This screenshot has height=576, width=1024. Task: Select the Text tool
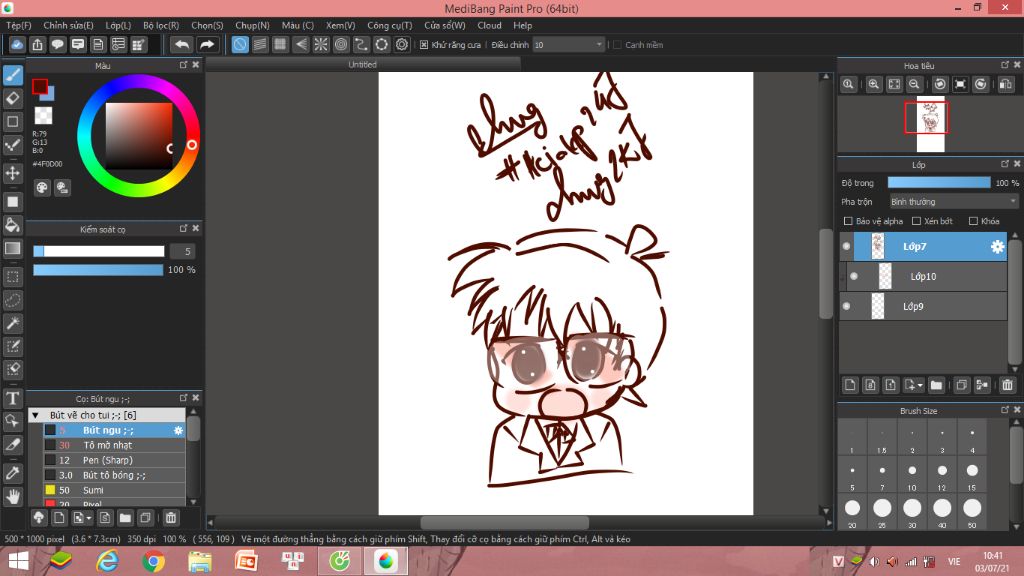[x=12, y=398]
